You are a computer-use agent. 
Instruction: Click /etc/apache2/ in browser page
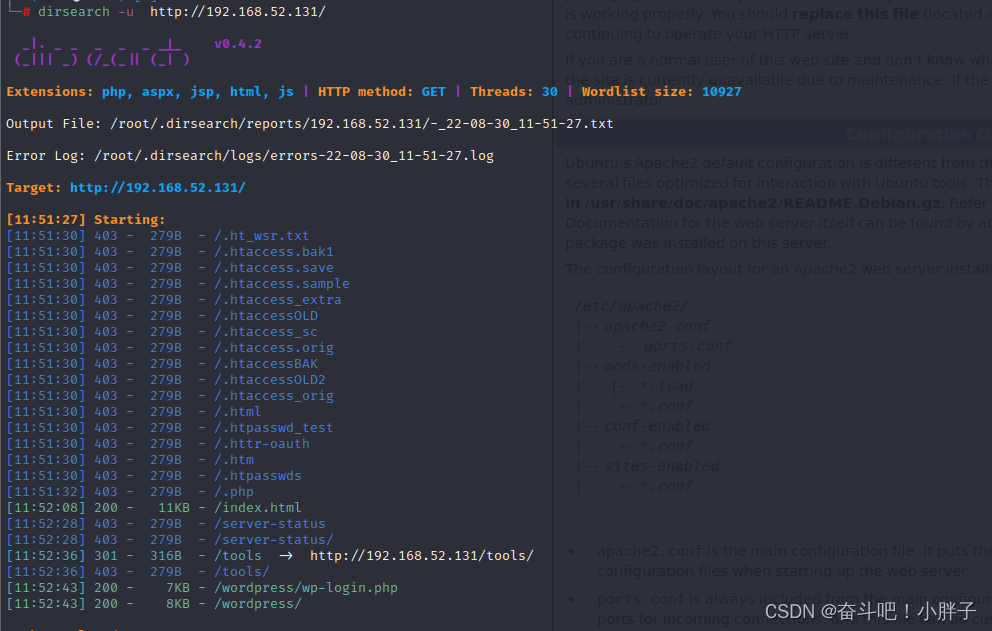click(x=630, y=306)
